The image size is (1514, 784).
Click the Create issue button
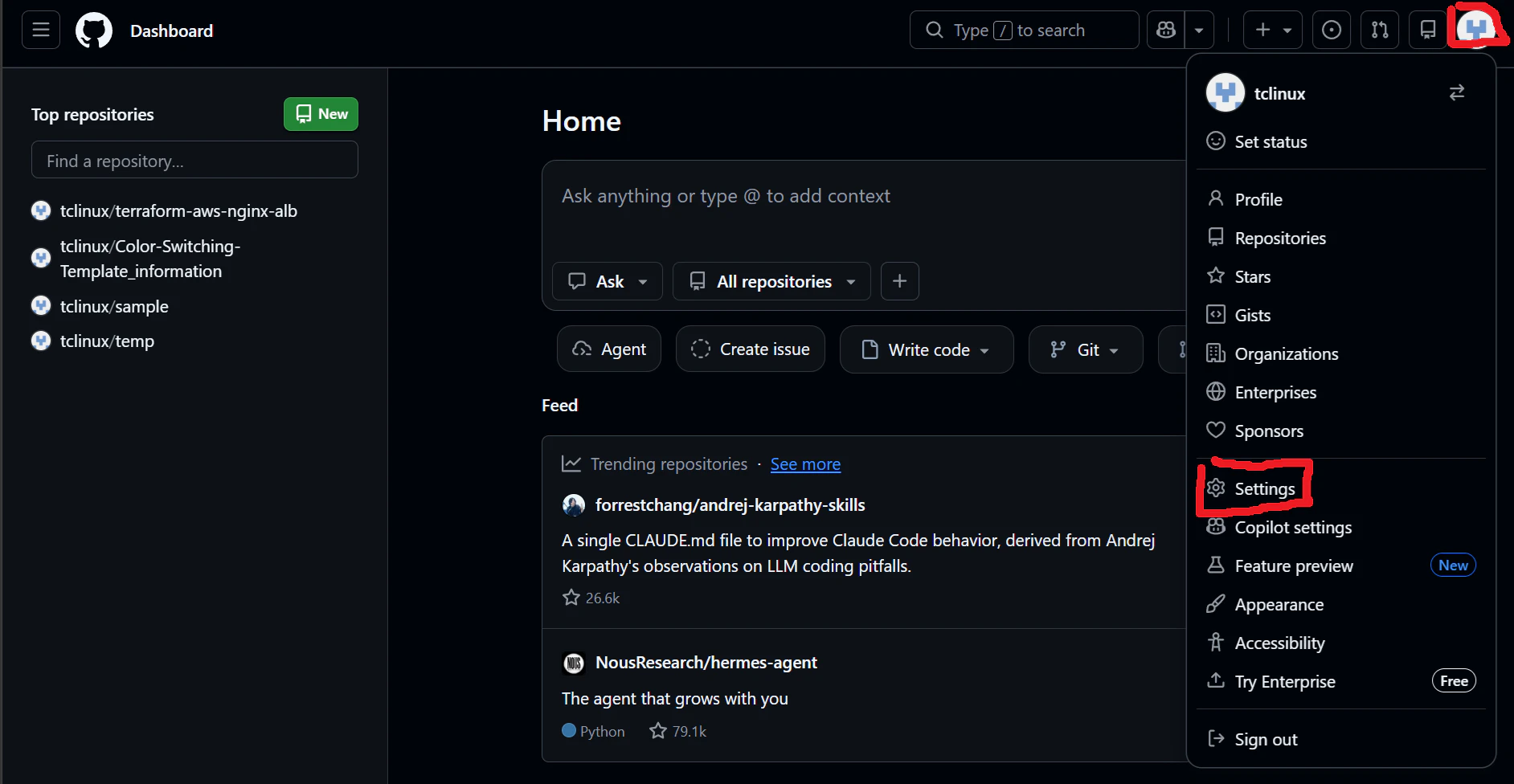click(x=751, y=349)
